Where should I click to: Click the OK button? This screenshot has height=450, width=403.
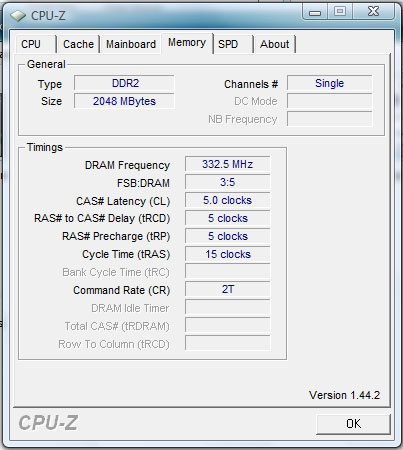[353, 424]
